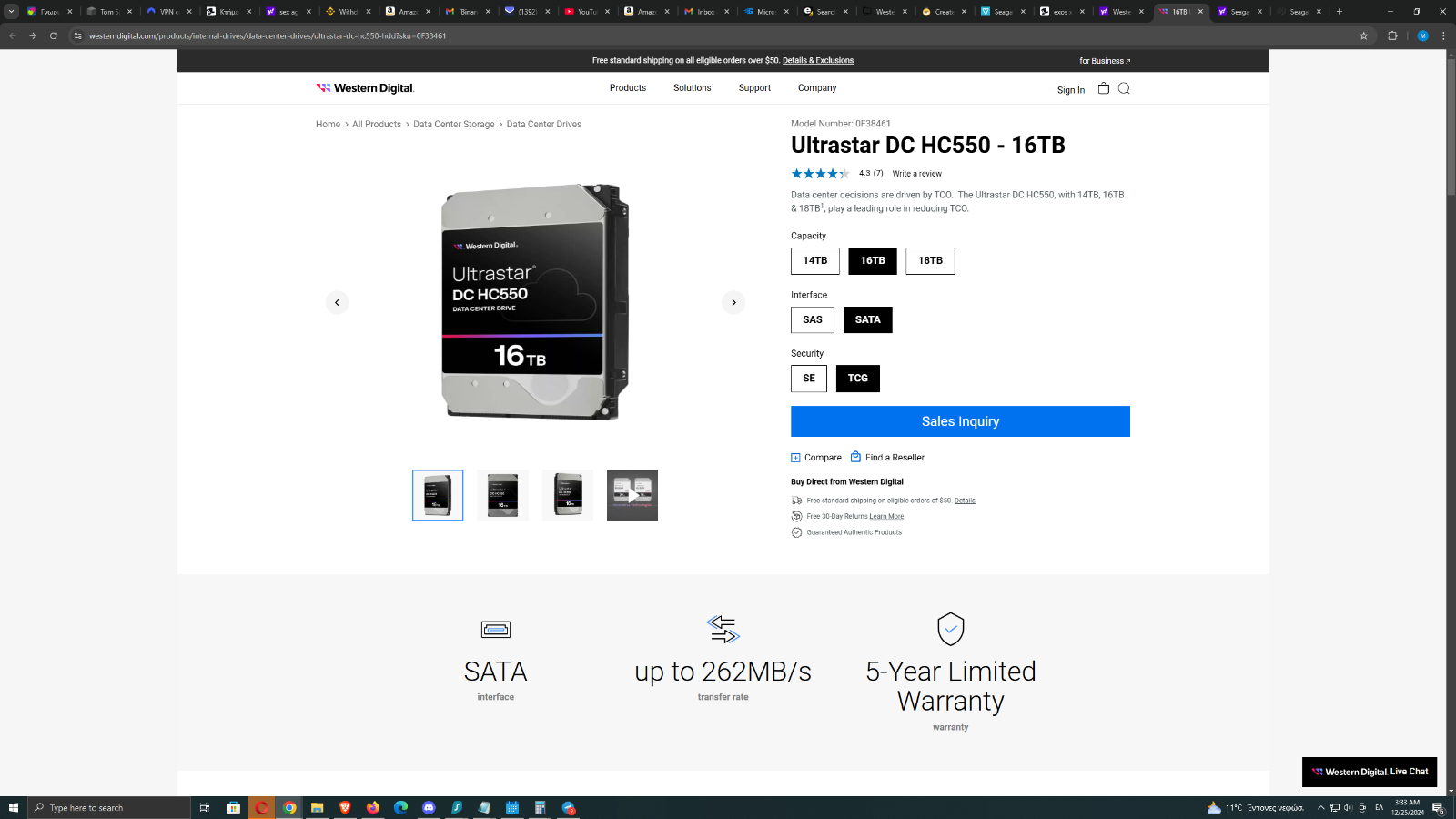Select TCG security option
Viewport: 1456px width, 819px height.
click(x=858, y=379)
